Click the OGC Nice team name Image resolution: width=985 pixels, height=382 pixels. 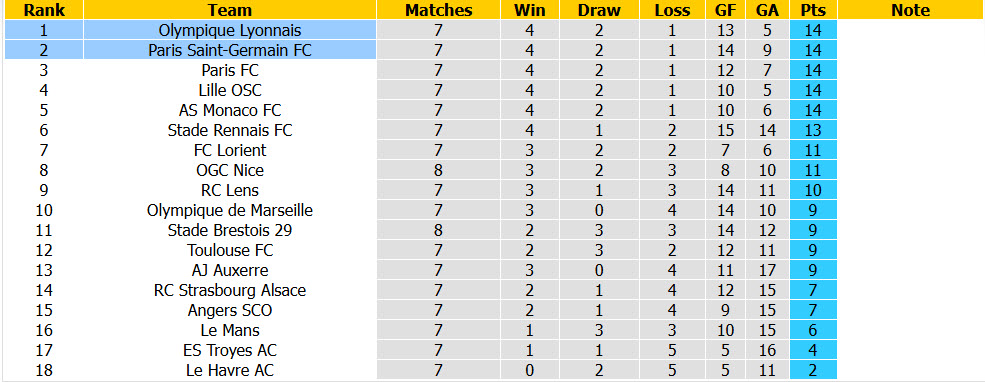230,170
